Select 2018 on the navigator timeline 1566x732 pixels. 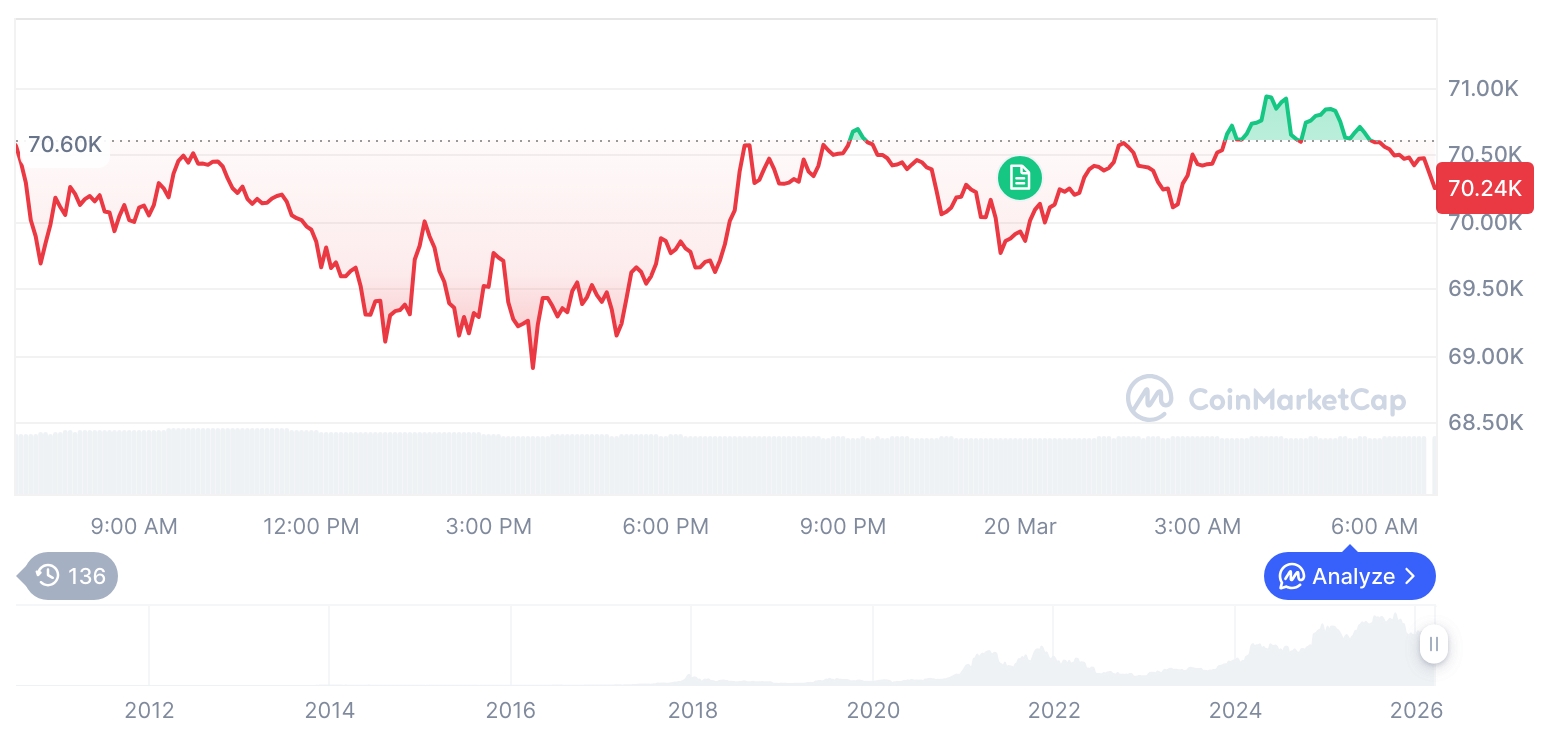point(692,710)
